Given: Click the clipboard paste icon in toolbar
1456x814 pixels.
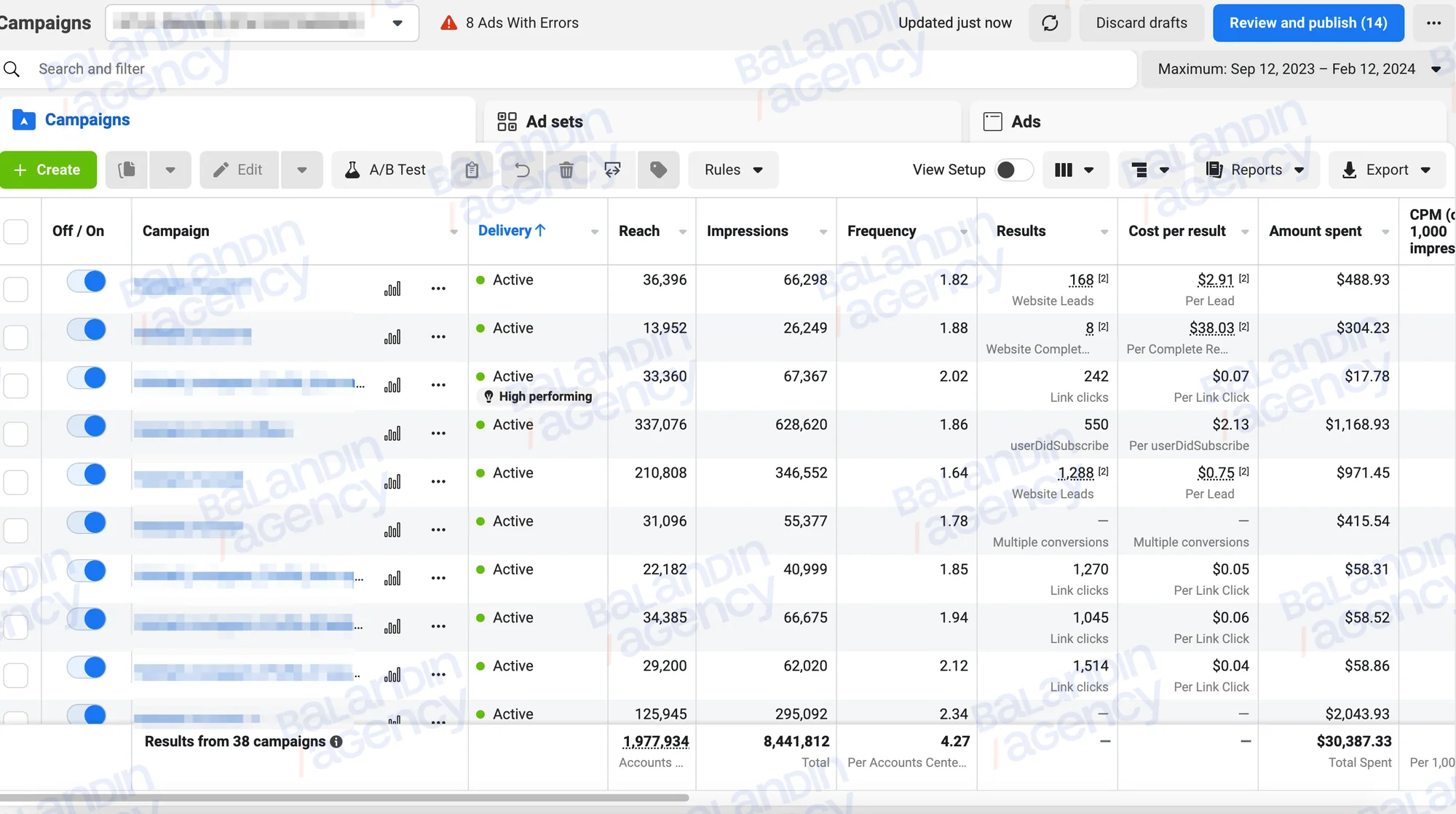Looking at the screenshot, I should point(472,170).
